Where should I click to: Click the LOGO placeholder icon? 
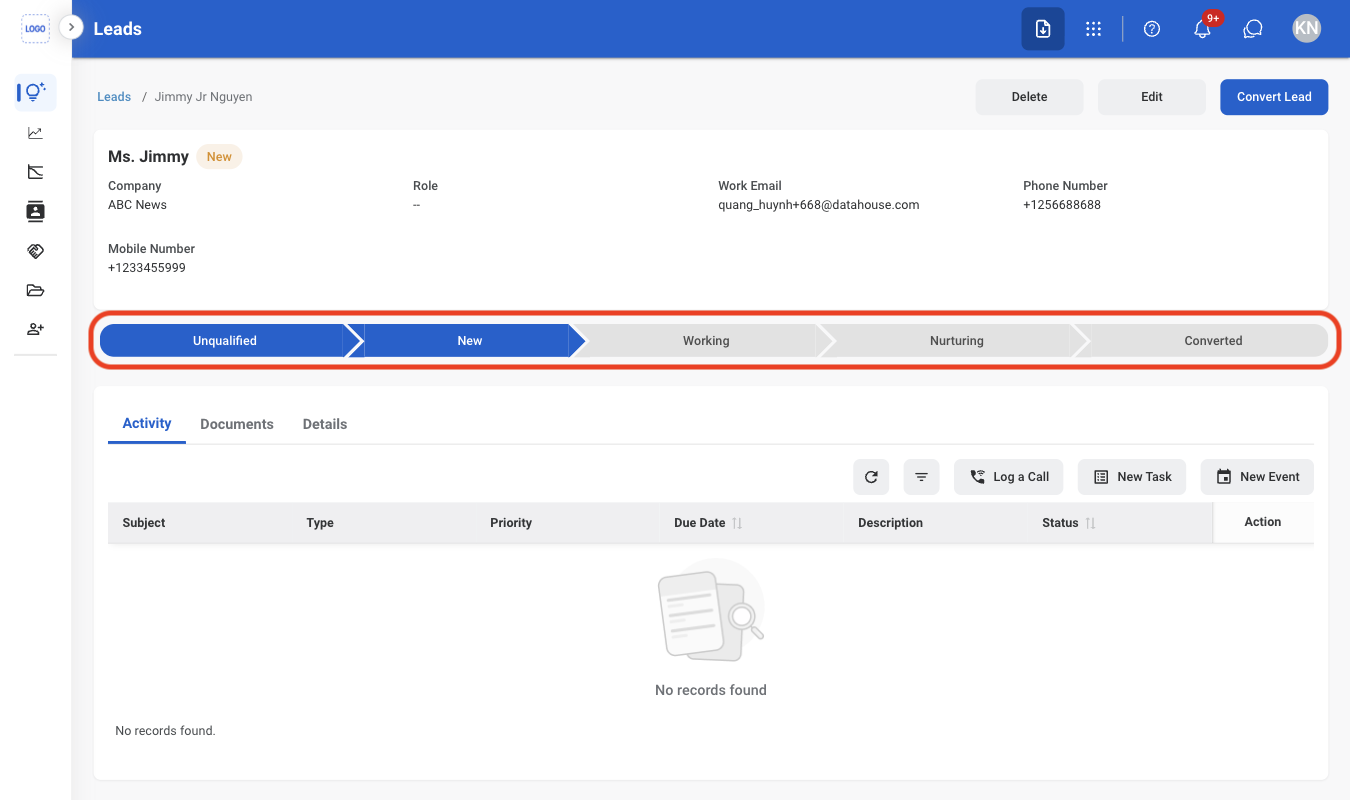pyautogui.click(x=35, y=29)
